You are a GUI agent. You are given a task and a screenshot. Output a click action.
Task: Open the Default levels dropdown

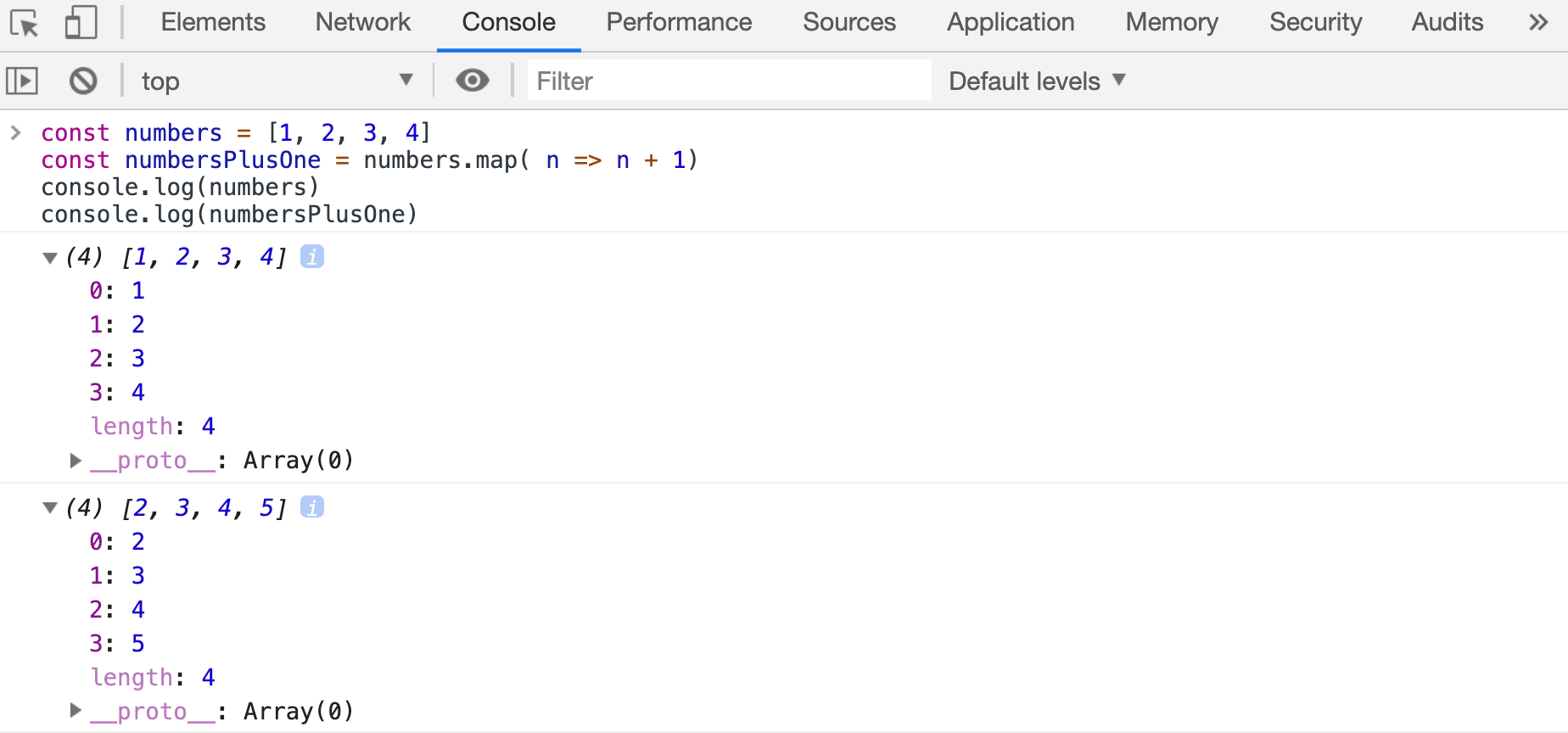click(x=1037, y=81)
